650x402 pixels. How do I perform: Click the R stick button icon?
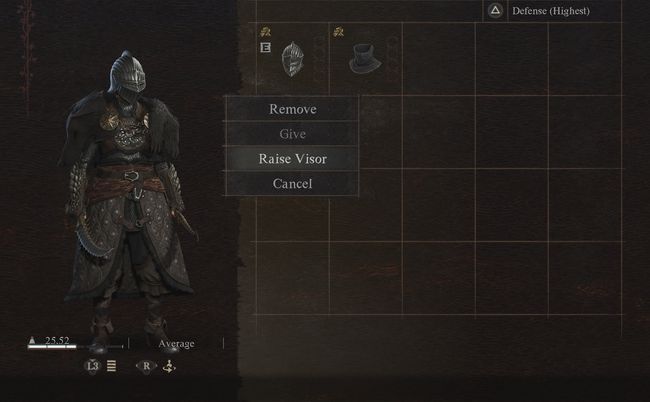146,366
